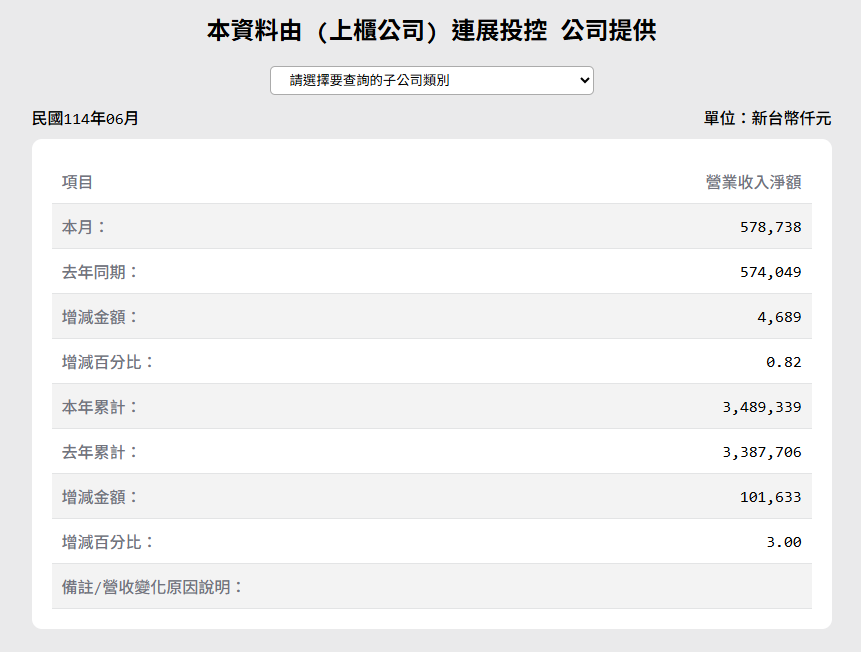Viewport: 861px width, 652px height.
Task: Click the value 4,689
Action: point(779,317)
